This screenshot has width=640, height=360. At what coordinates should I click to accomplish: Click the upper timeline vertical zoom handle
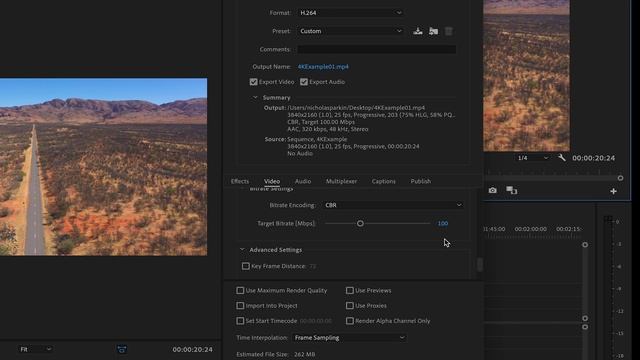tap(585, 244)
